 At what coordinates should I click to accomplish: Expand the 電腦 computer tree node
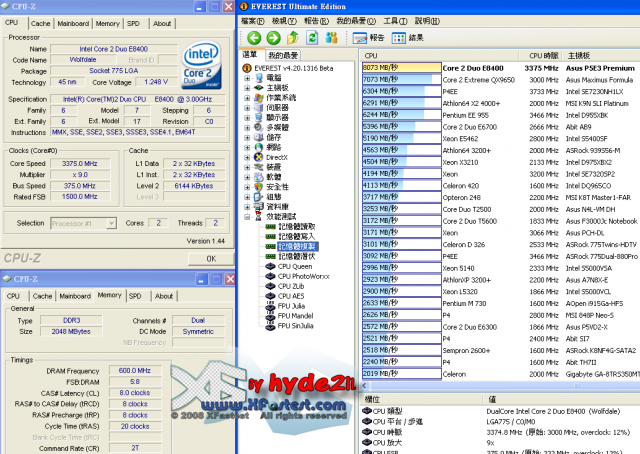(x=247, y=78)
